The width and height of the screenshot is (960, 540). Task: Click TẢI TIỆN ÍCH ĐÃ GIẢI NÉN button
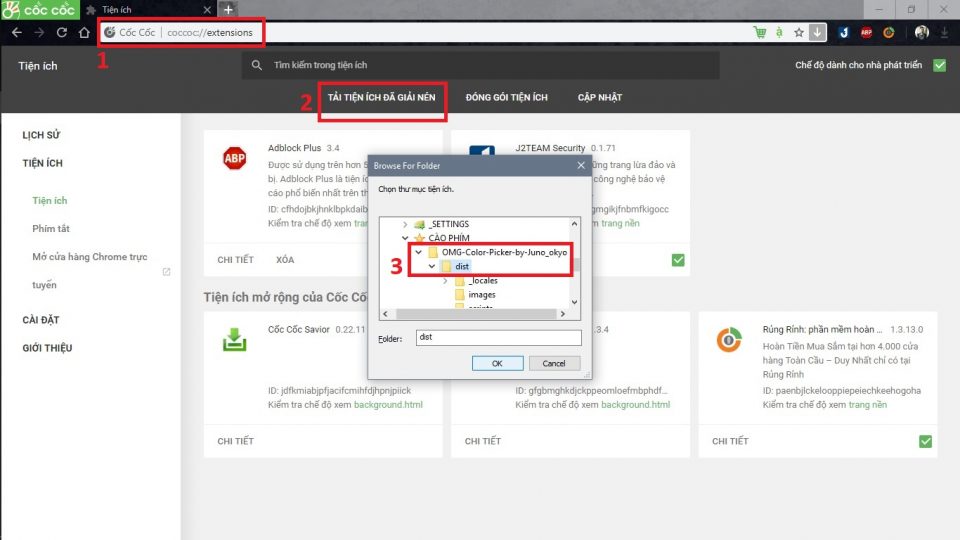click(381, 97)
